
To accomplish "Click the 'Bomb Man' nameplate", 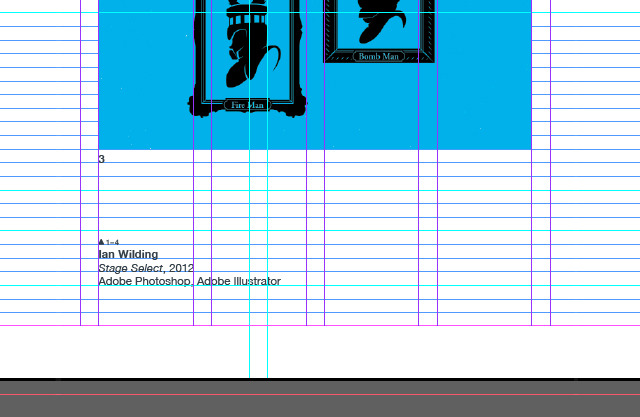I will tap(379, 56).
